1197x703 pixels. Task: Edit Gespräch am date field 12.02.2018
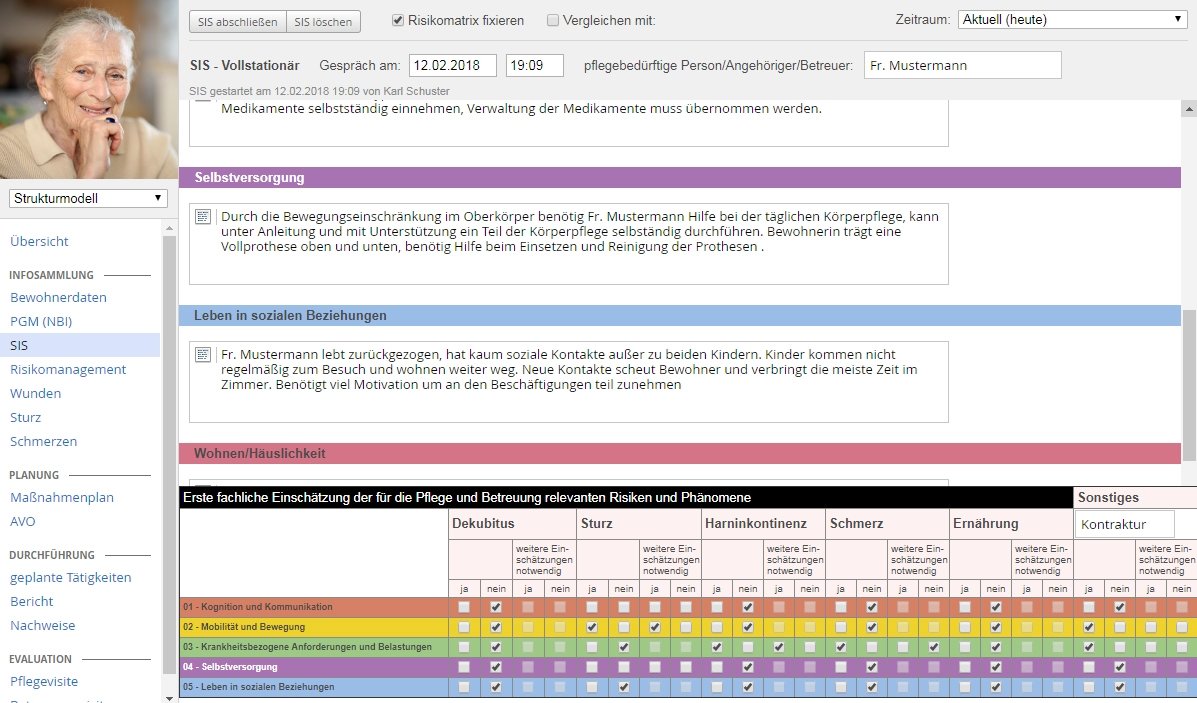click(x=453, y=66)
